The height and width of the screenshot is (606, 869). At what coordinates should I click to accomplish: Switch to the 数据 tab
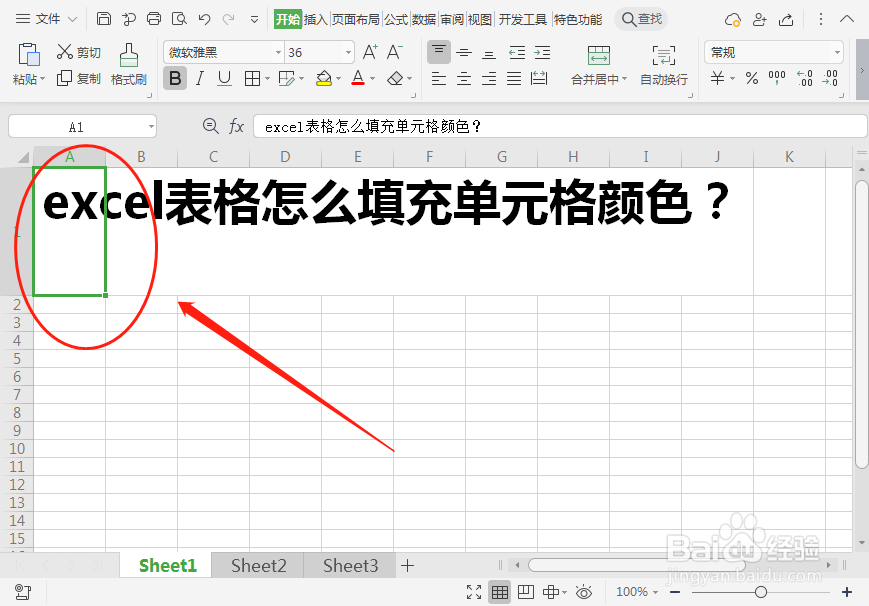[424, 19]
